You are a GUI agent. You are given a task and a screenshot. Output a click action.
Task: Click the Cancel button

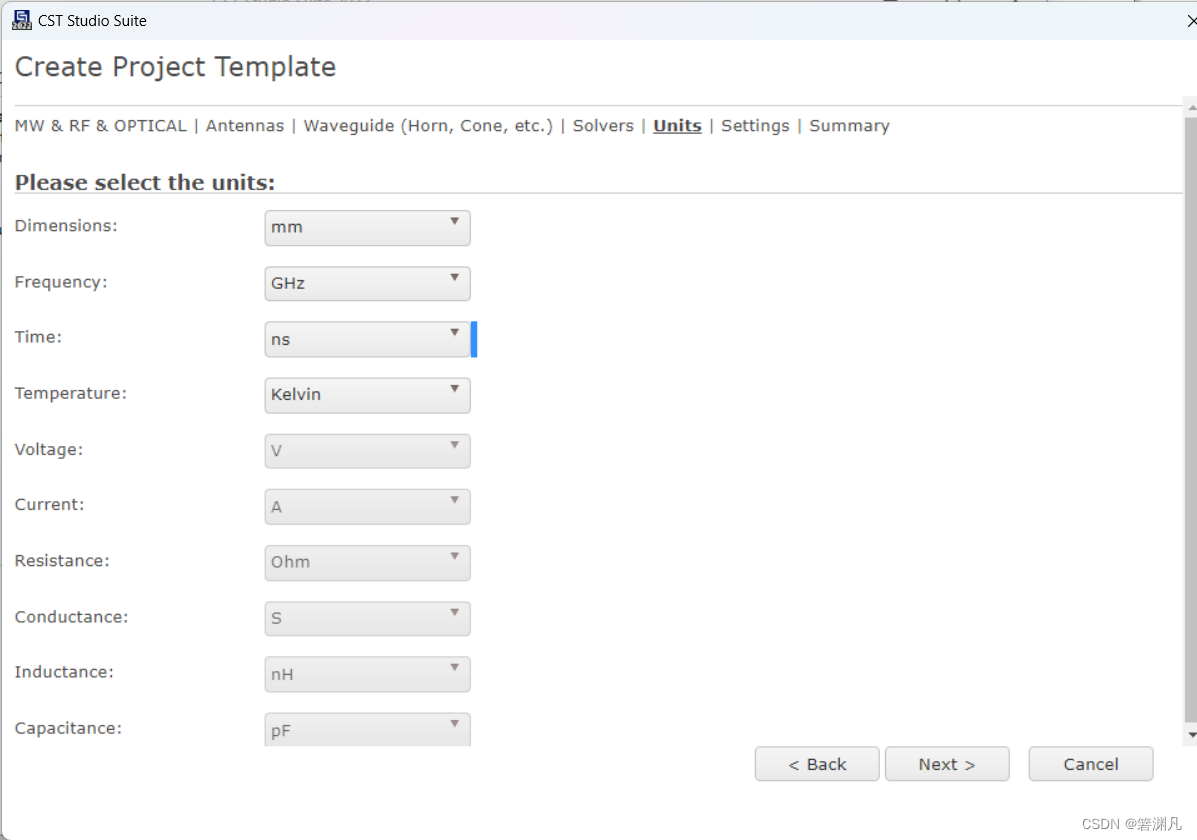pyautogui.click(x=1091, y=764)
